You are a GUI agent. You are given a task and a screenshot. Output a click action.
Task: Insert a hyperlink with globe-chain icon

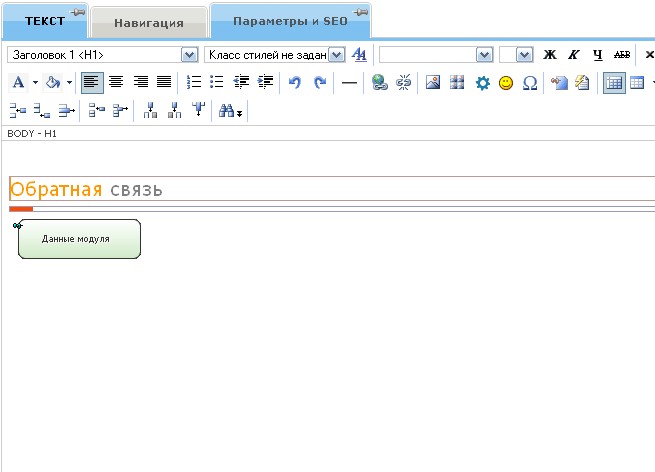pos(380,83)
